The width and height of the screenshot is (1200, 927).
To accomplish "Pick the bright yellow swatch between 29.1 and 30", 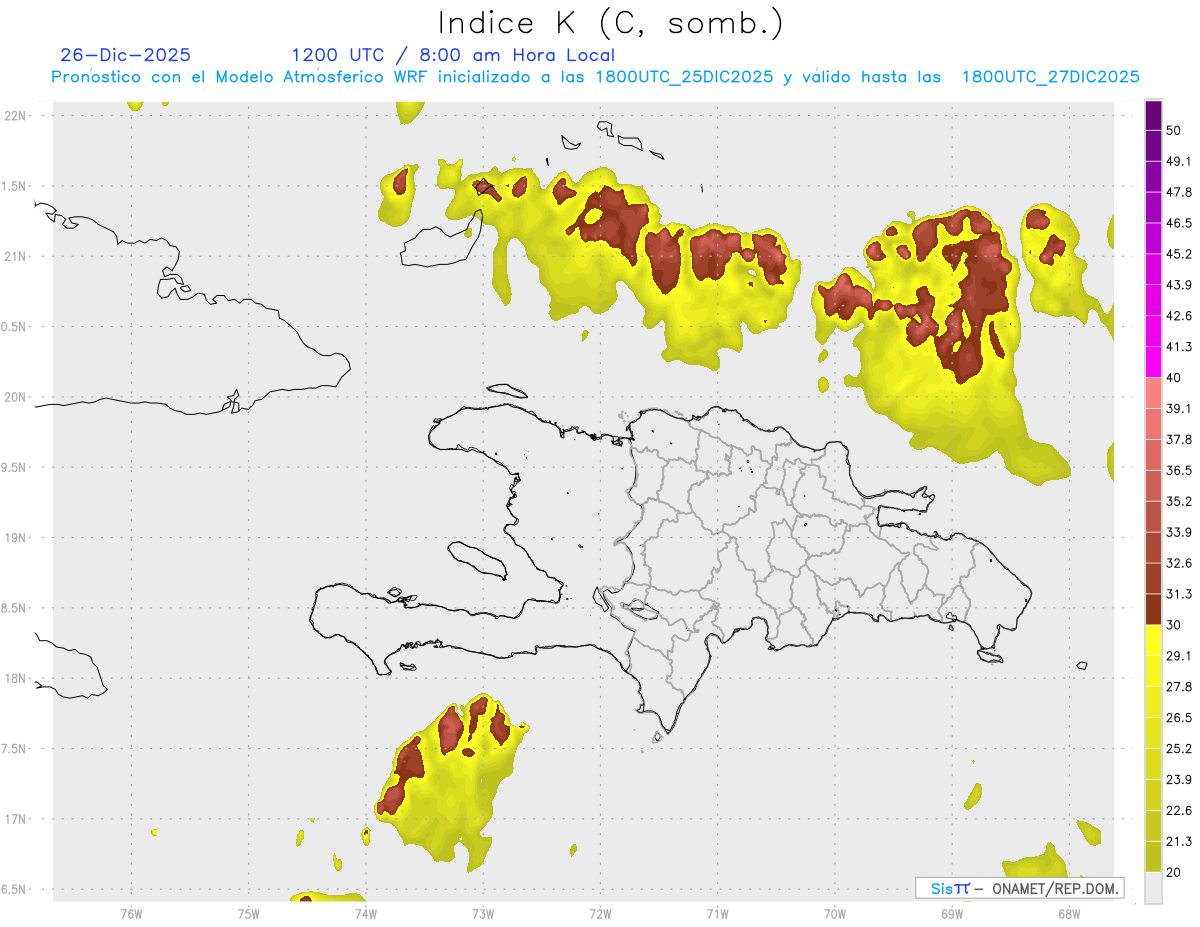I will click(x=1153, y=641).
